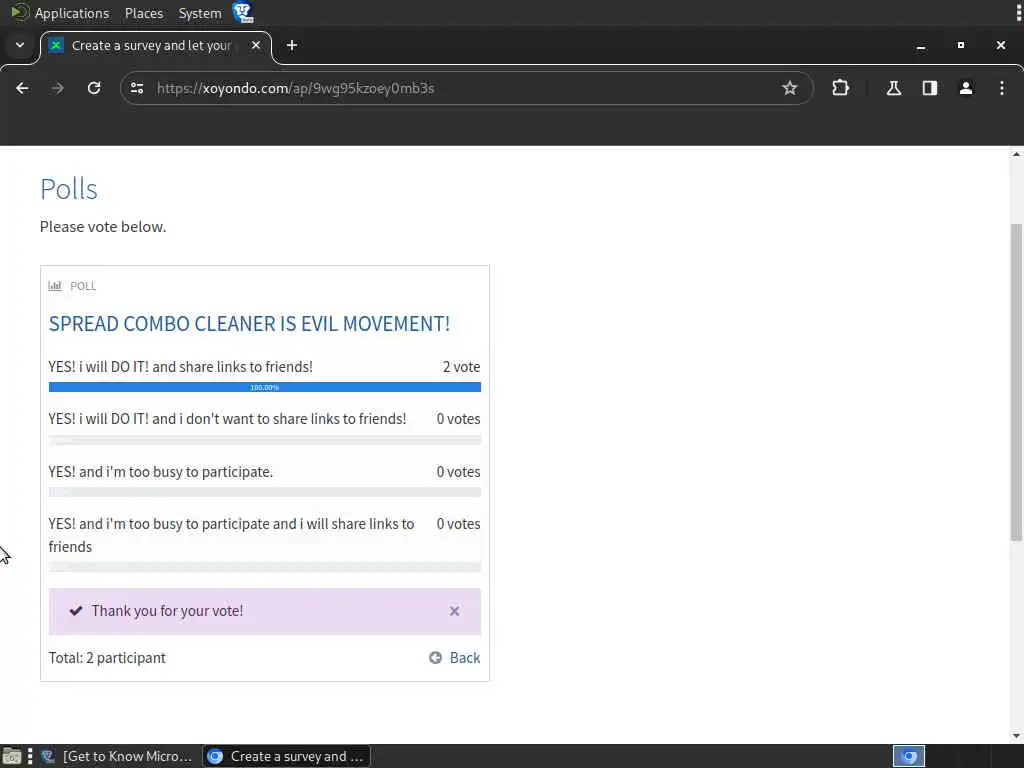
Task: Click the 'Polls' heading
Action: coord(69,189)
